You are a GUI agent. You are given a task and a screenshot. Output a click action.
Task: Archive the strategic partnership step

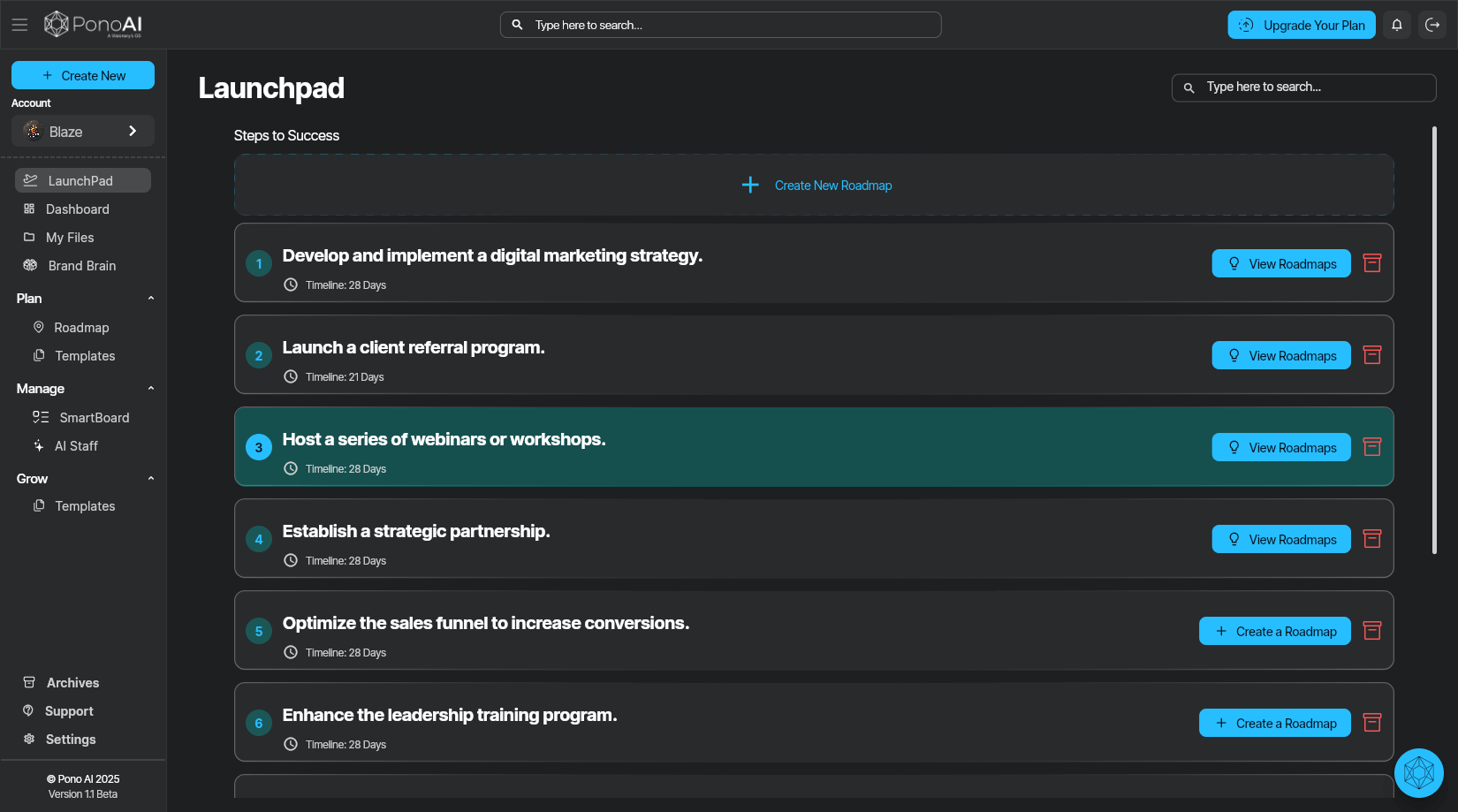[1371, 538]
